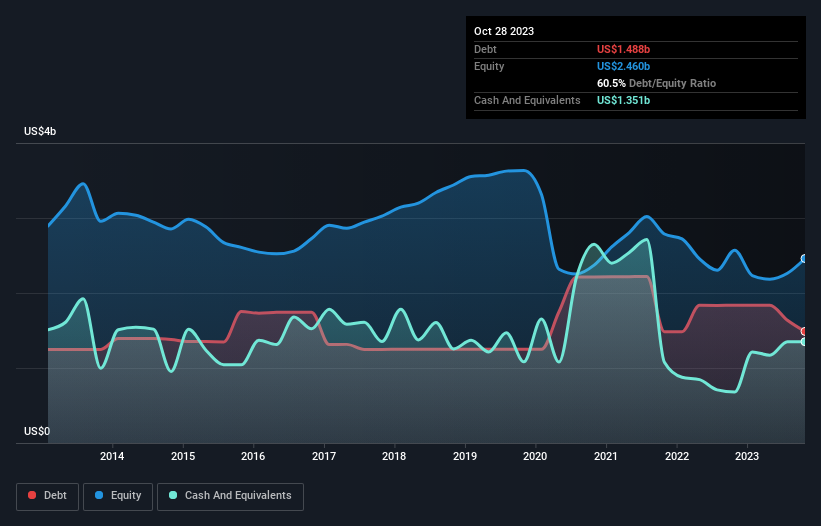Toggle the Equity series legend button
This screenshot has height=526, width=821.
(118, 496)
